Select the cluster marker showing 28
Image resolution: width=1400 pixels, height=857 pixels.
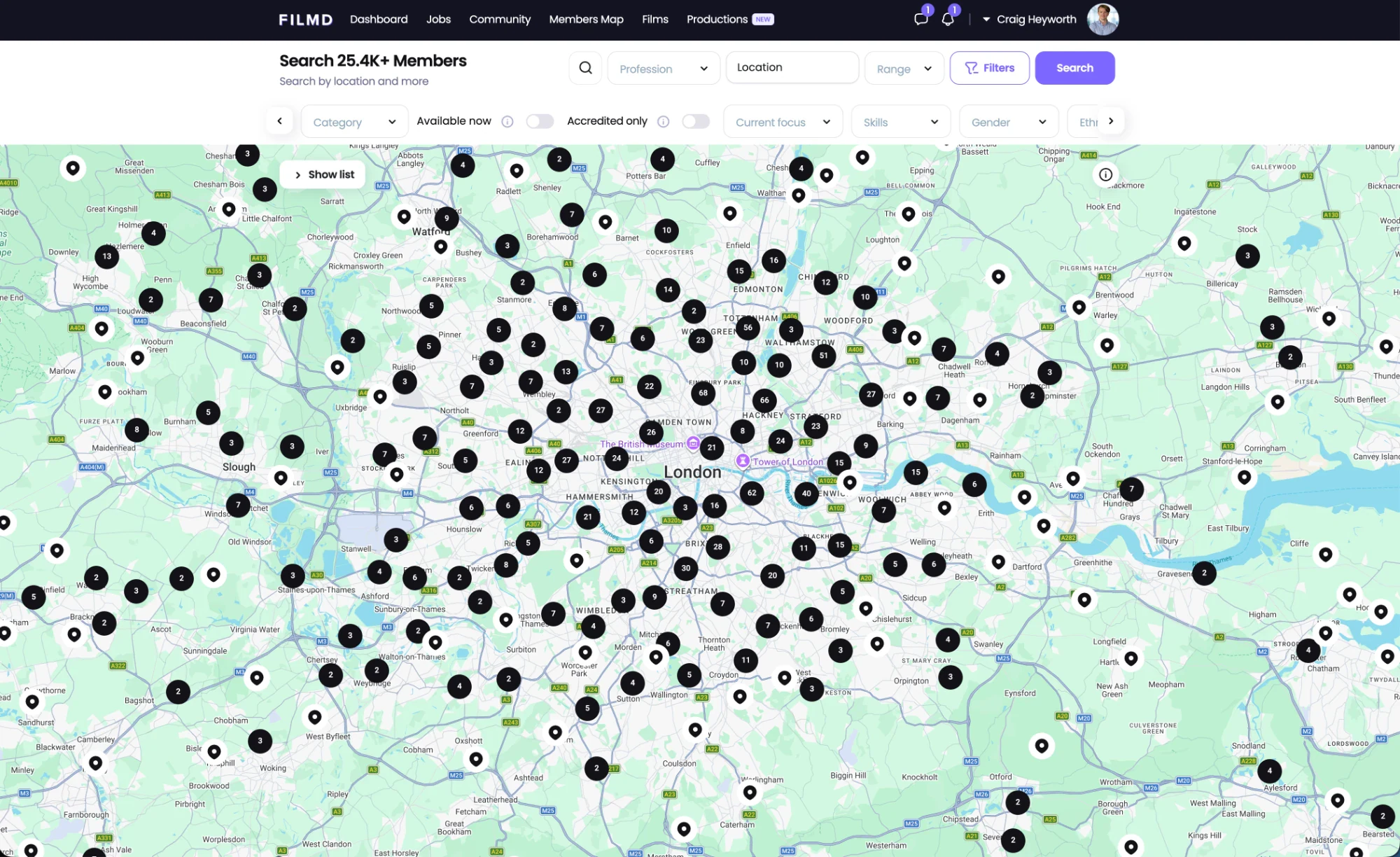(717, 547)
